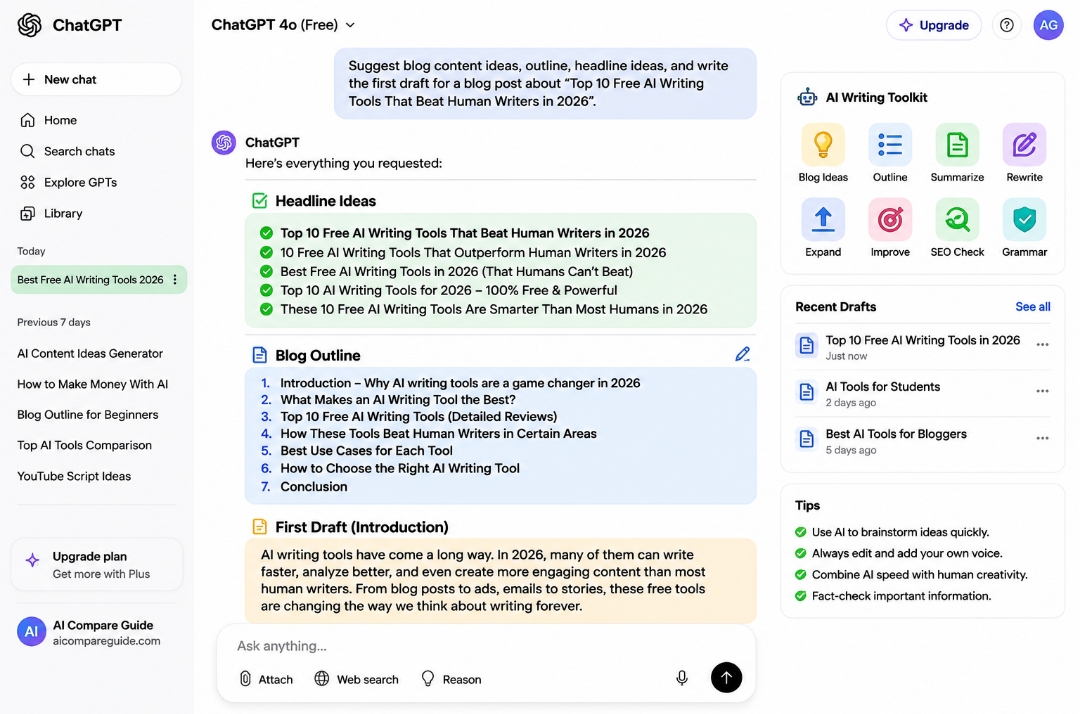The image size is (1080, 714).
Task: Enable the Reason mode option
Action: (450, 679)
